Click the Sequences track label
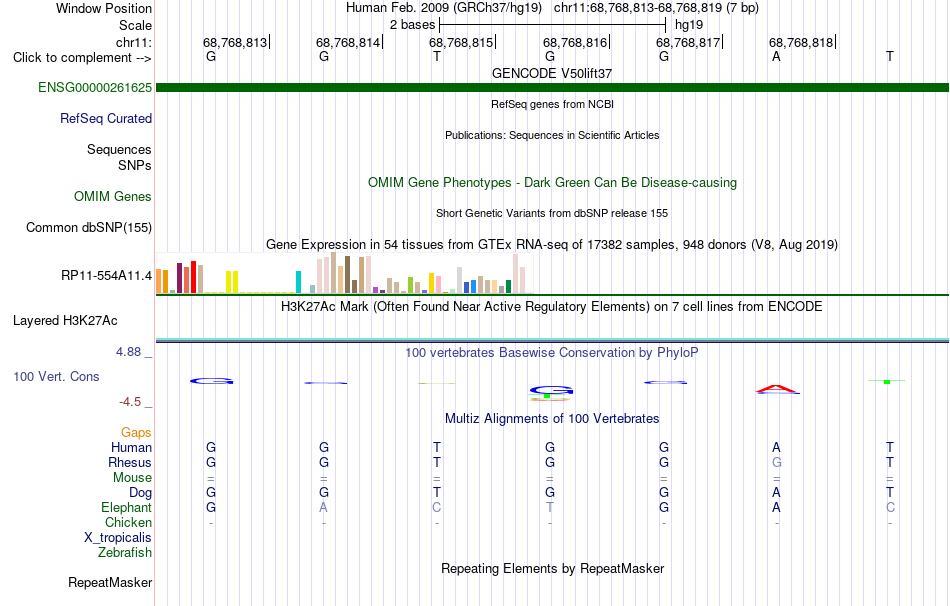This screenshot has height=606, width=950. 119,149
